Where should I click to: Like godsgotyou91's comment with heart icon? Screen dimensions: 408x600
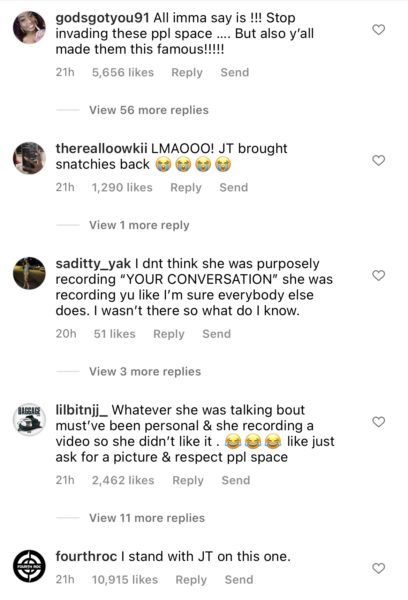[379, 29]
